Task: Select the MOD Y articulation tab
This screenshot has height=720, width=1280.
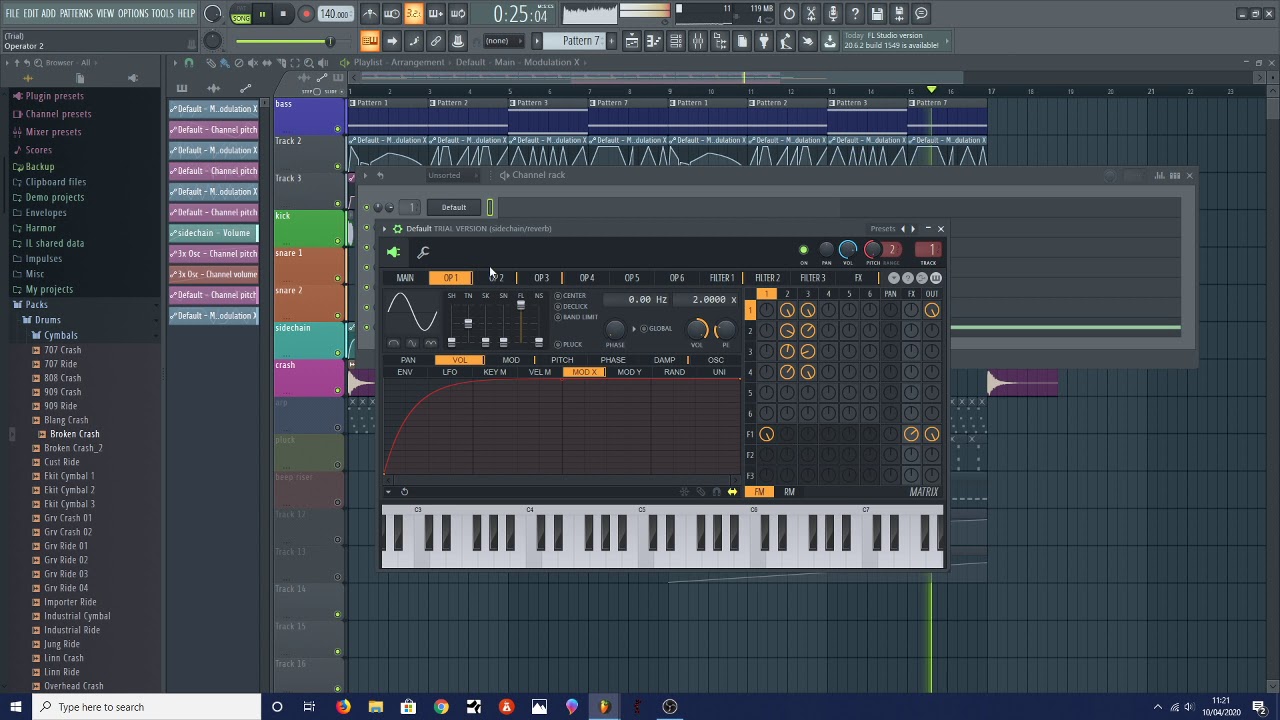Action: [629, 372]
